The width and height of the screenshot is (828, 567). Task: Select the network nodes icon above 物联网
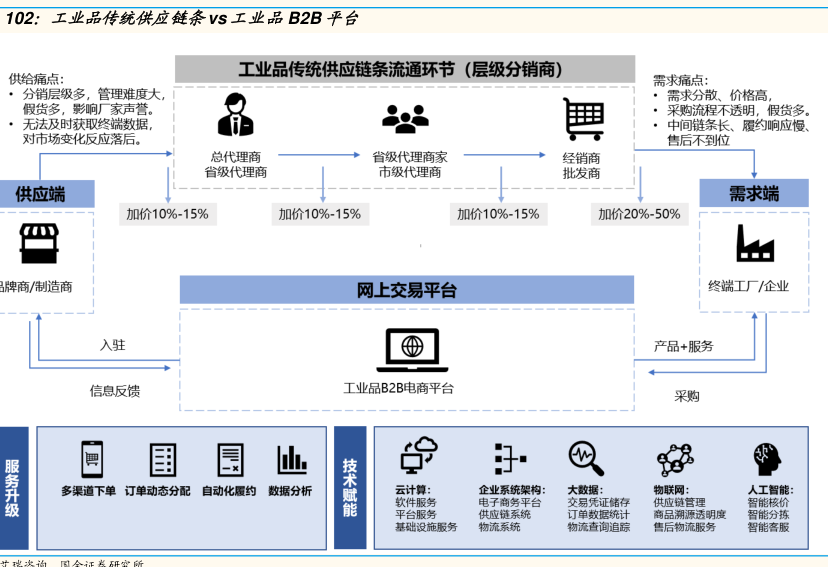coord(675,459)
